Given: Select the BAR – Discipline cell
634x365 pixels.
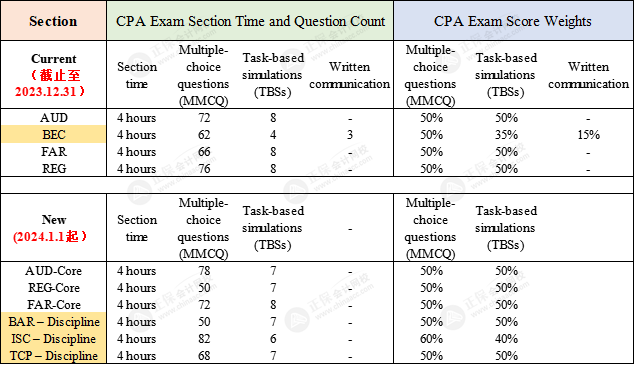Looking at the screenshot, I should point(53,321).
